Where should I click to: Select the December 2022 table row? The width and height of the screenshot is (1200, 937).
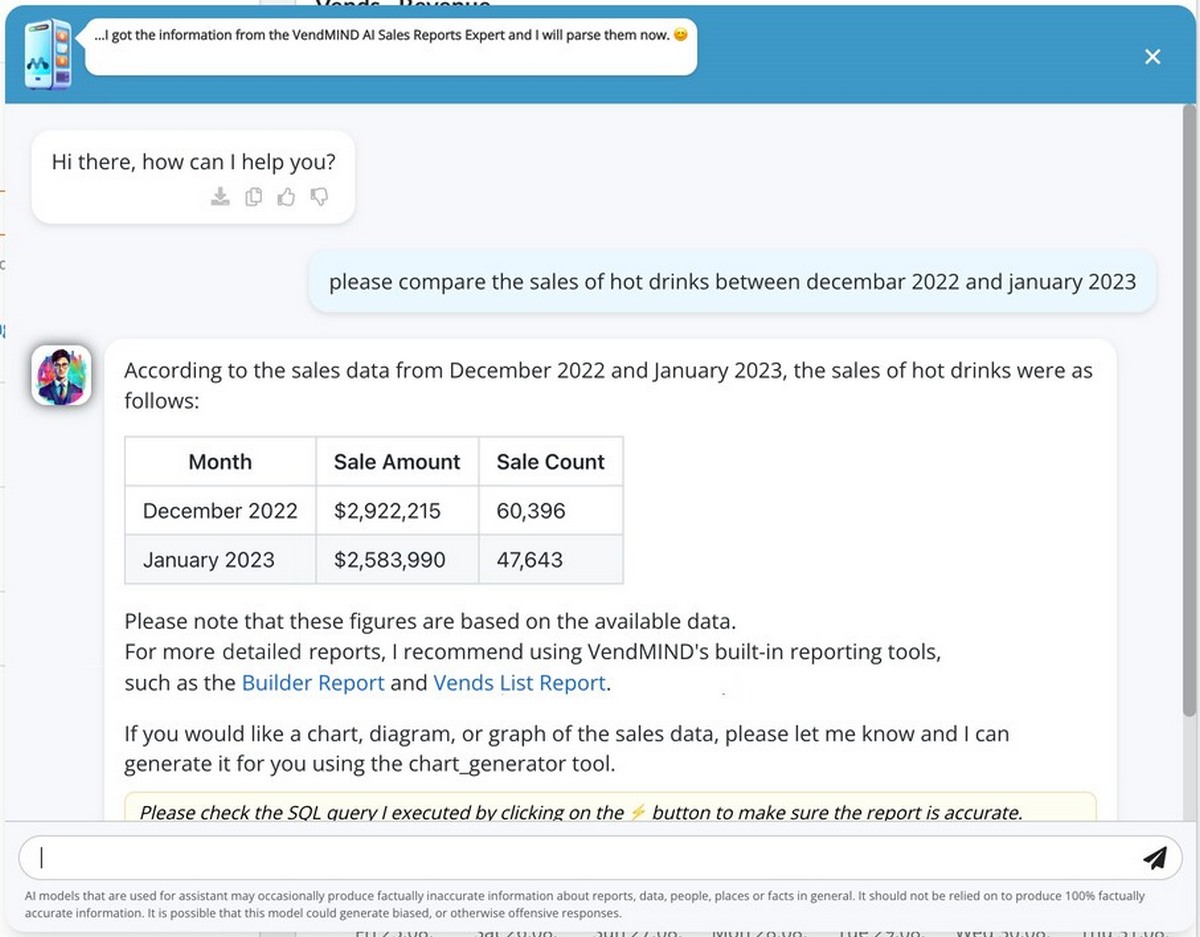(x=220, y=511)
